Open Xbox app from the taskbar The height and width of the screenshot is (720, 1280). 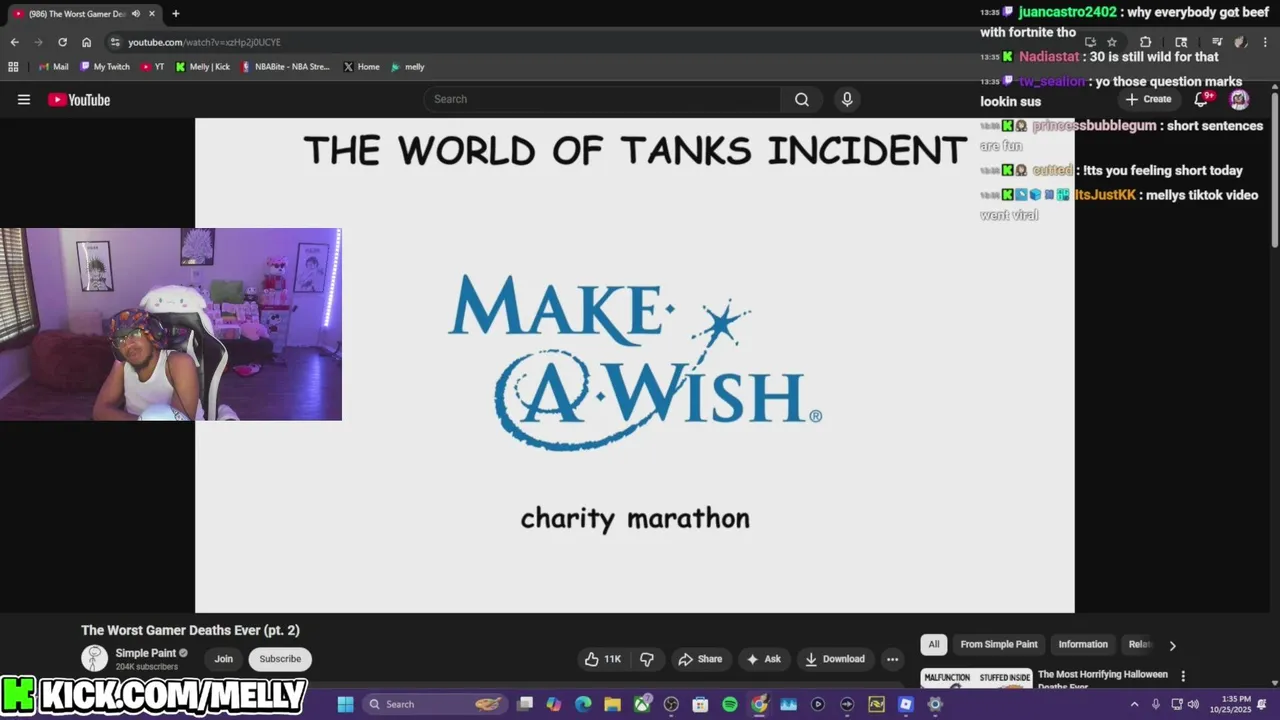click(642, 704)
